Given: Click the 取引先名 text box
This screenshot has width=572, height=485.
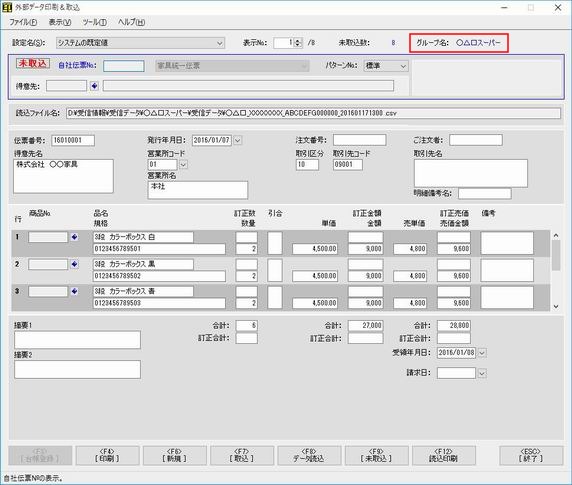Looking at the screenshot, I should 471,173.
